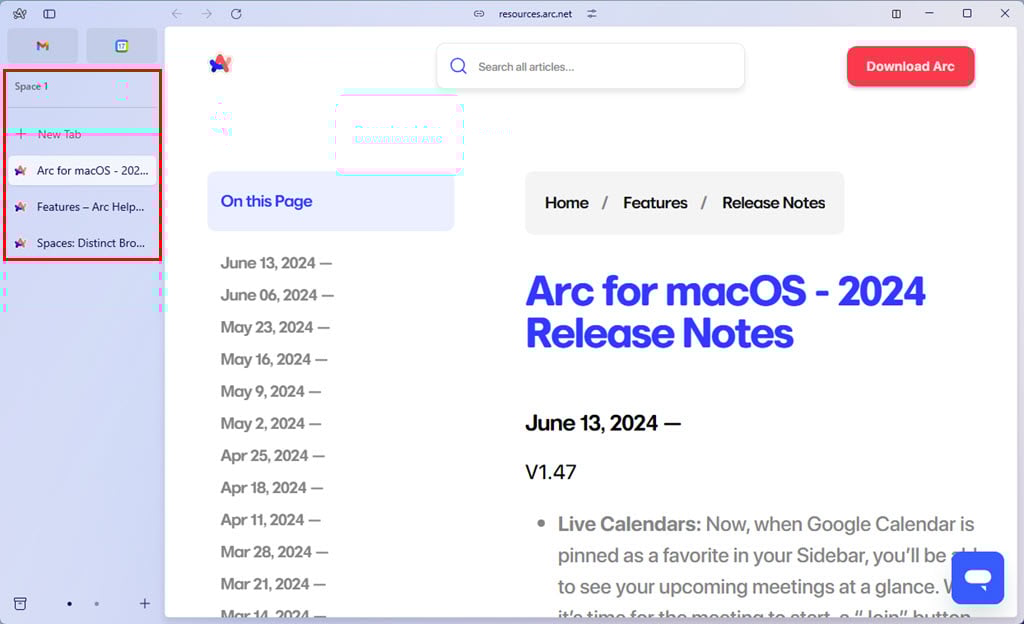The image size is (1024, 624).
Task: Open the chat support bubble
Action: pyautogui.click(x=978, y=578)
